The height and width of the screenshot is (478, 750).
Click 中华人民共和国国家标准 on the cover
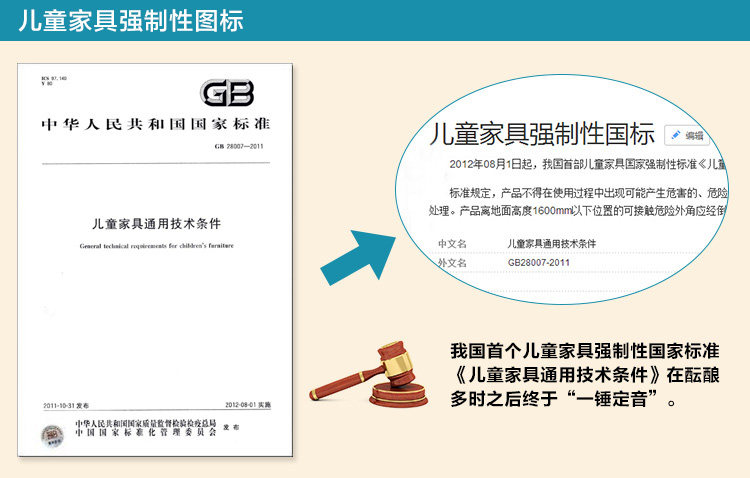[156, 124]
